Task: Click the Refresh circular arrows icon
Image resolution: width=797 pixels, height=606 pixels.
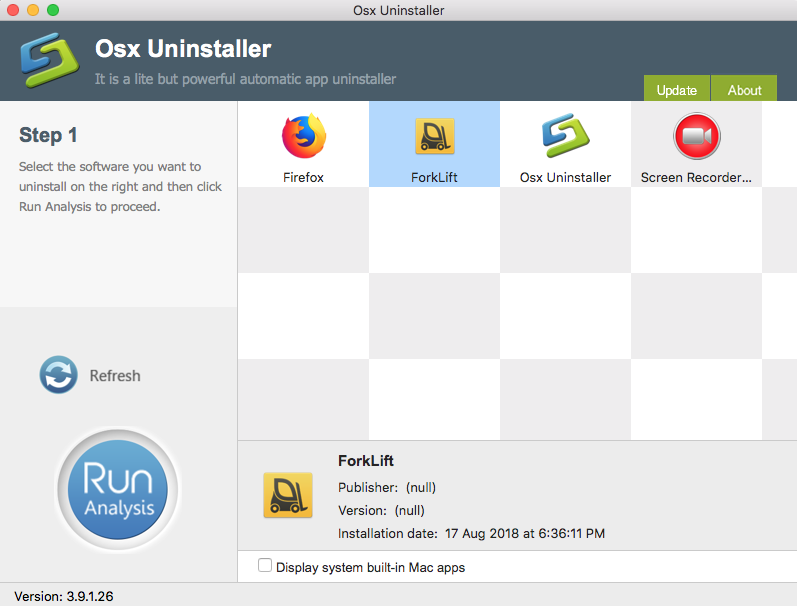Action: (58, 375)
